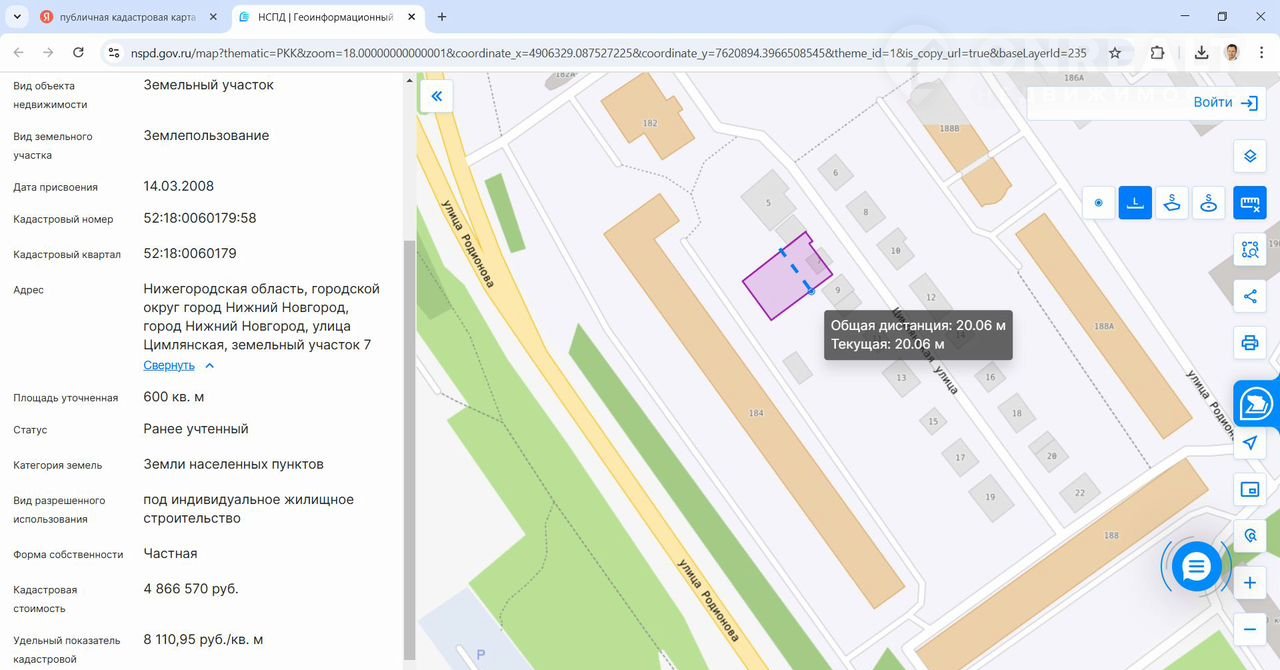Image resolution: width=1280 pixels, height=670 pixels.
Task: Click the Войти login button
Action: click(1224, 102)
